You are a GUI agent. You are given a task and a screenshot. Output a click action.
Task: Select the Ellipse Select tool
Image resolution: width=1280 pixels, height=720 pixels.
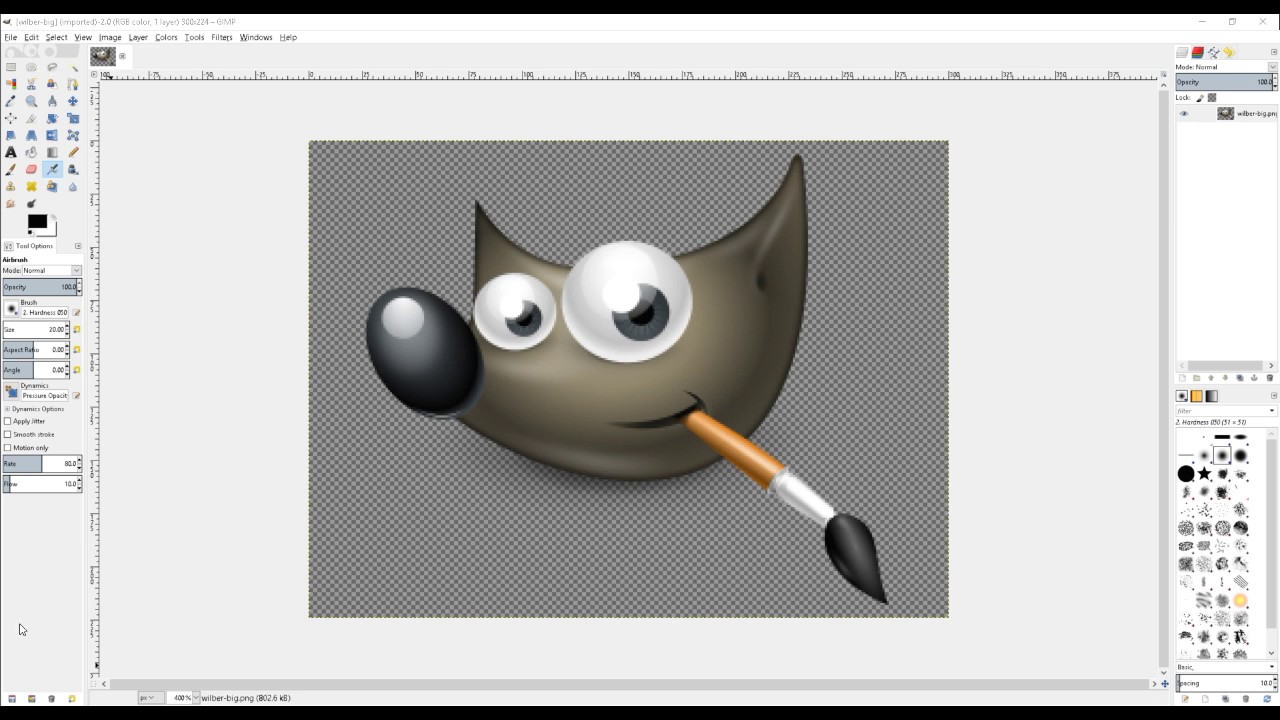point(31,67)
